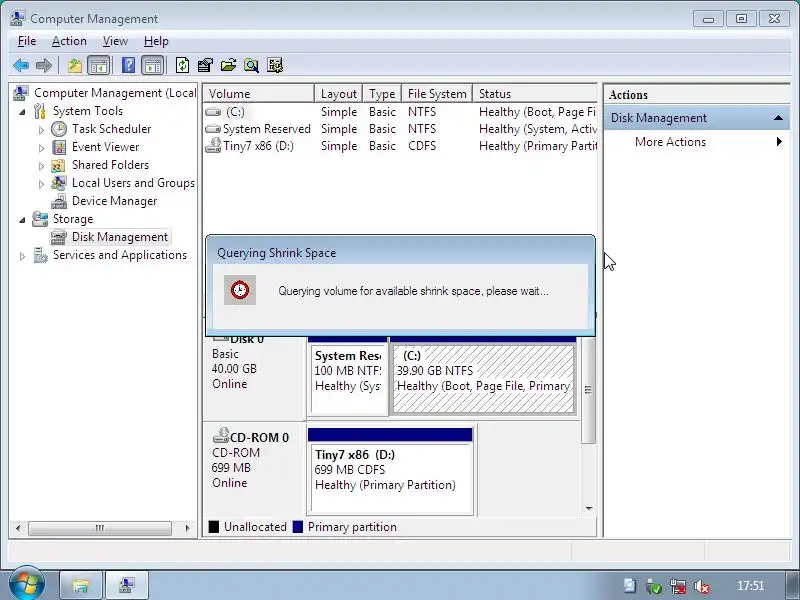
Task: Open the blue Help question mark icon
Action: coord(129,65)
